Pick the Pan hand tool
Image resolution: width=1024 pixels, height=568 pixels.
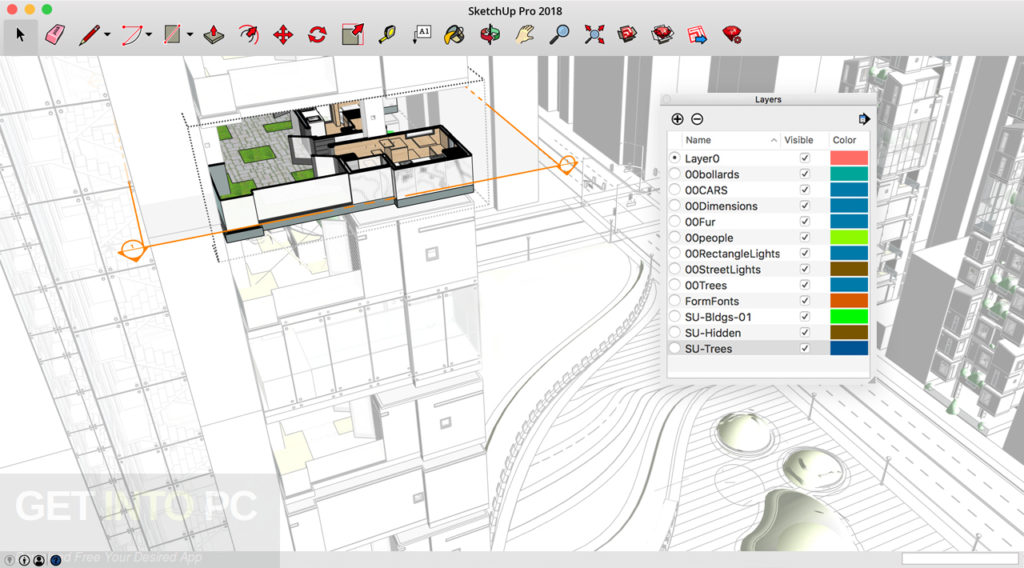tap(524, 35)
